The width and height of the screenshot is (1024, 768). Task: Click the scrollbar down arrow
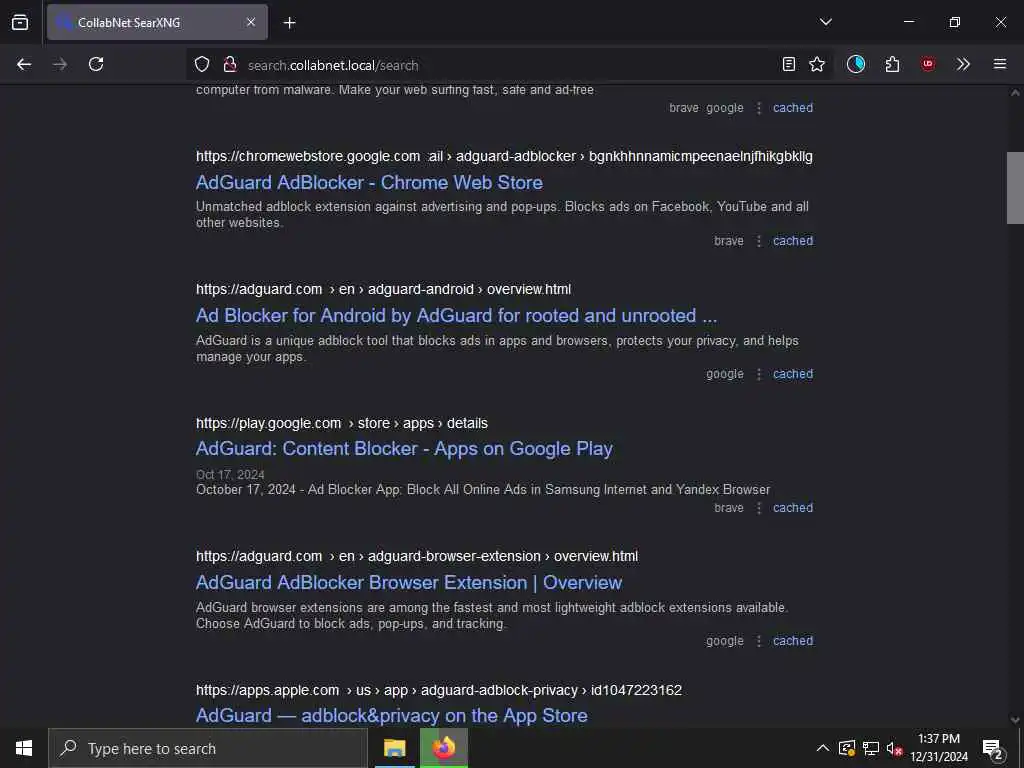(x=1015, y=720)
